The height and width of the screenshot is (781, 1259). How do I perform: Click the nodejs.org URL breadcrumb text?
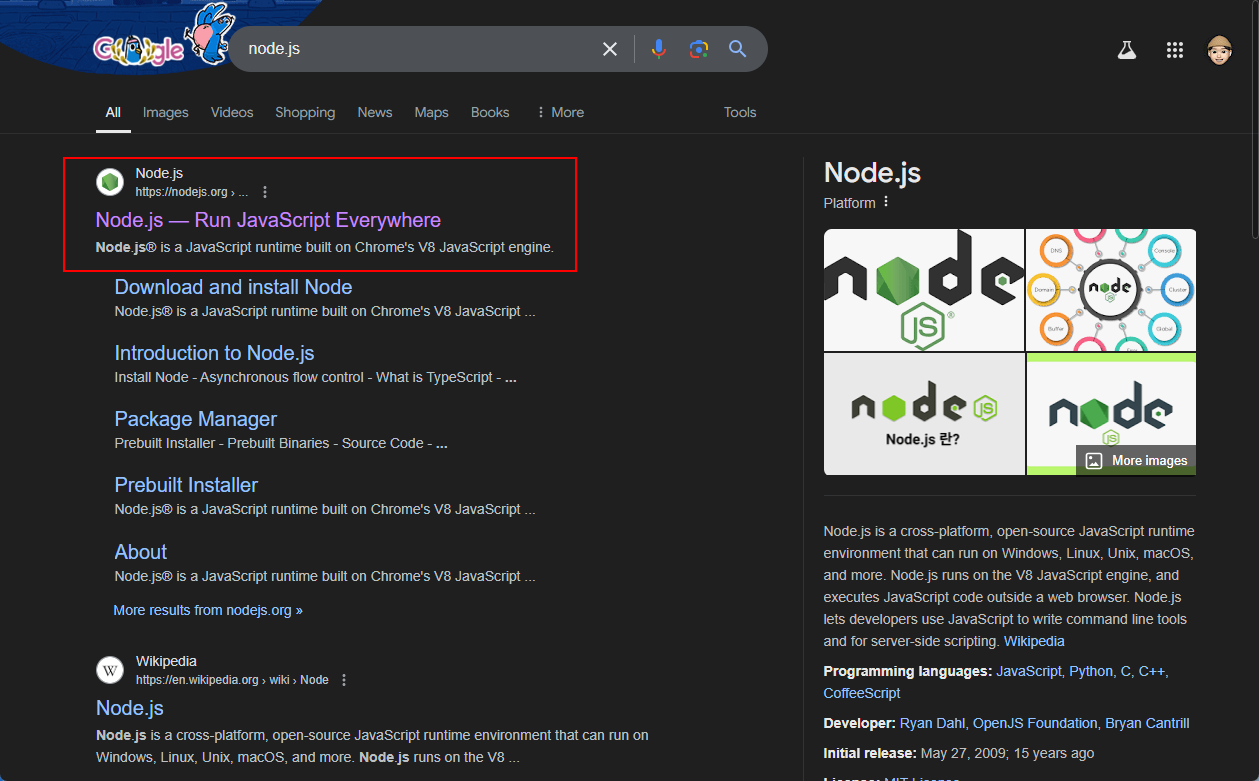click(191, 192)
